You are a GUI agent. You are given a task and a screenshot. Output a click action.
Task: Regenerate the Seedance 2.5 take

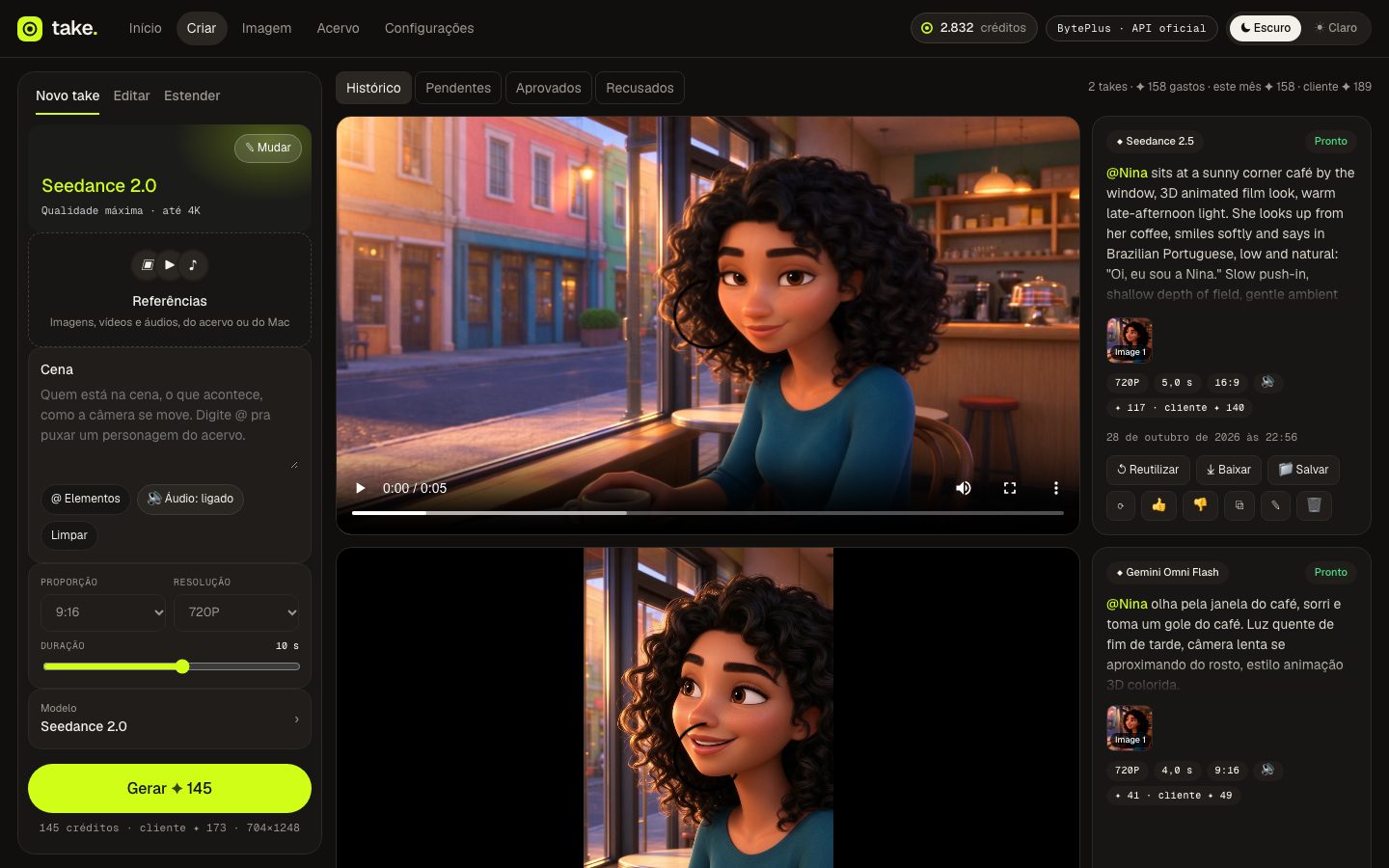(x=1121, y=505)
